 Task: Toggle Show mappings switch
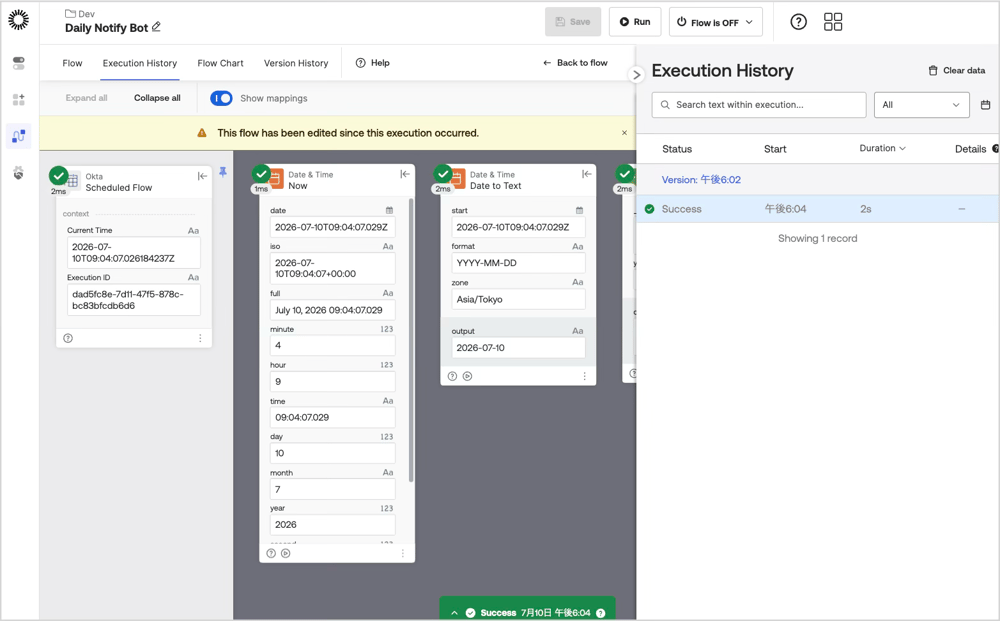[x=221, y=98]
